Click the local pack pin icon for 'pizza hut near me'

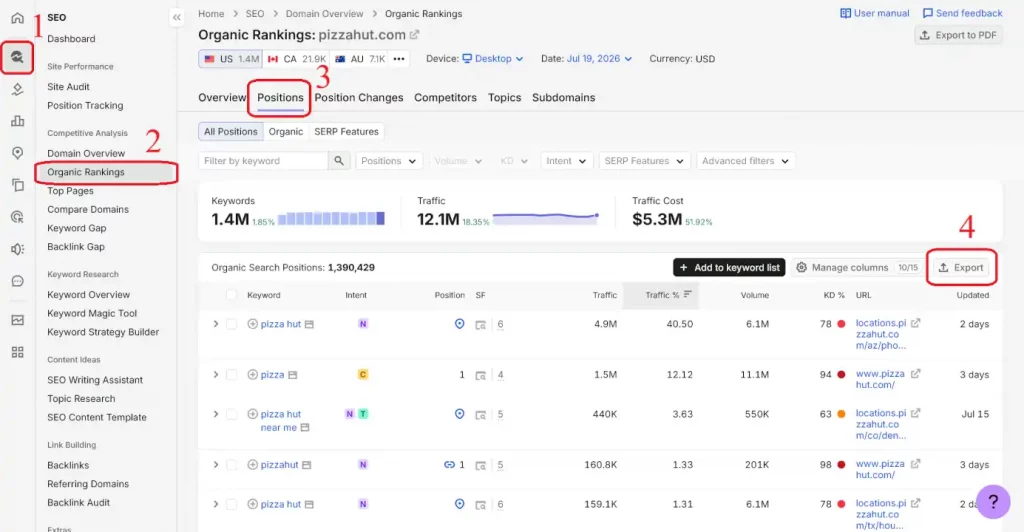[x=460, y=414]
